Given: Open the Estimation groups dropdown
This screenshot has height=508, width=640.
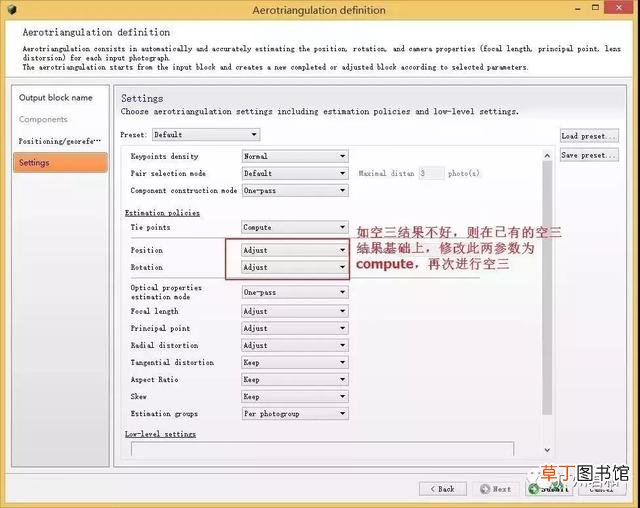Looking at the screenshot, I should coord(295,414).
